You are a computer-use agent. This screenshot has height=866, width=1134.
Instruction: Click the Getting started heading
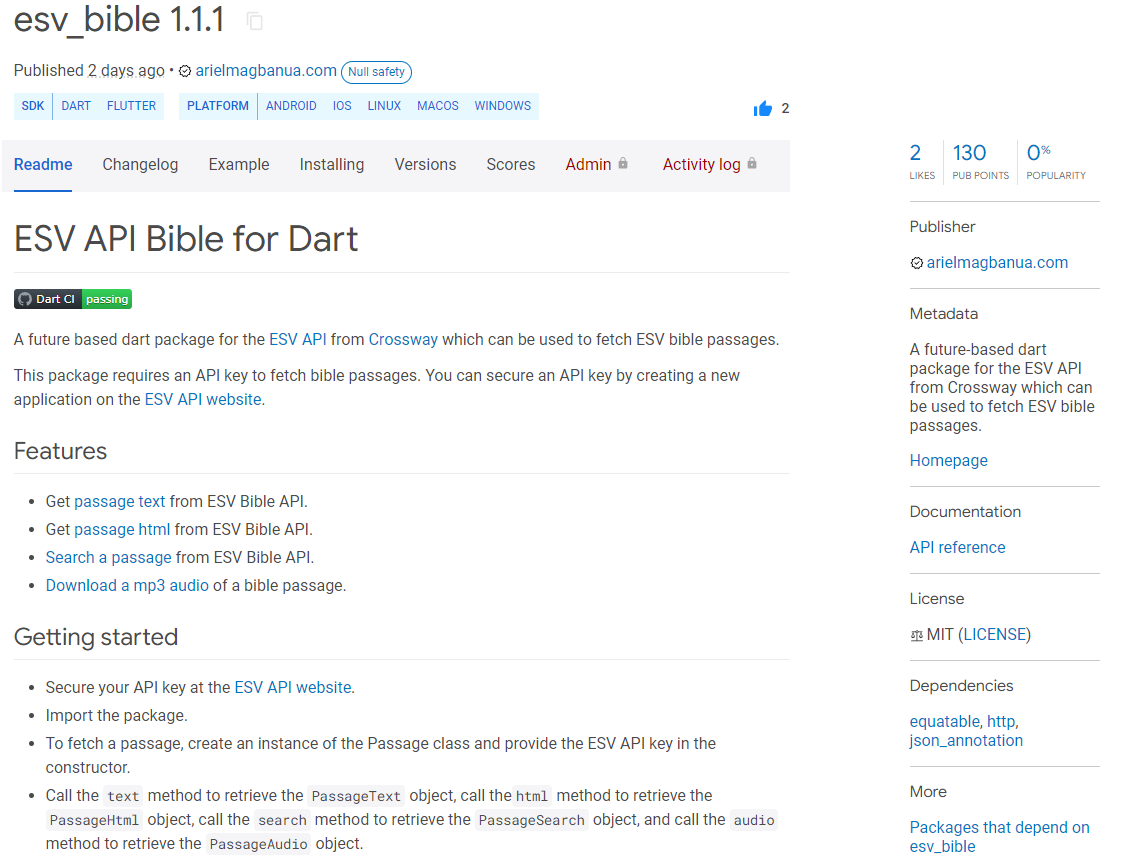click(x=95, y=637)
